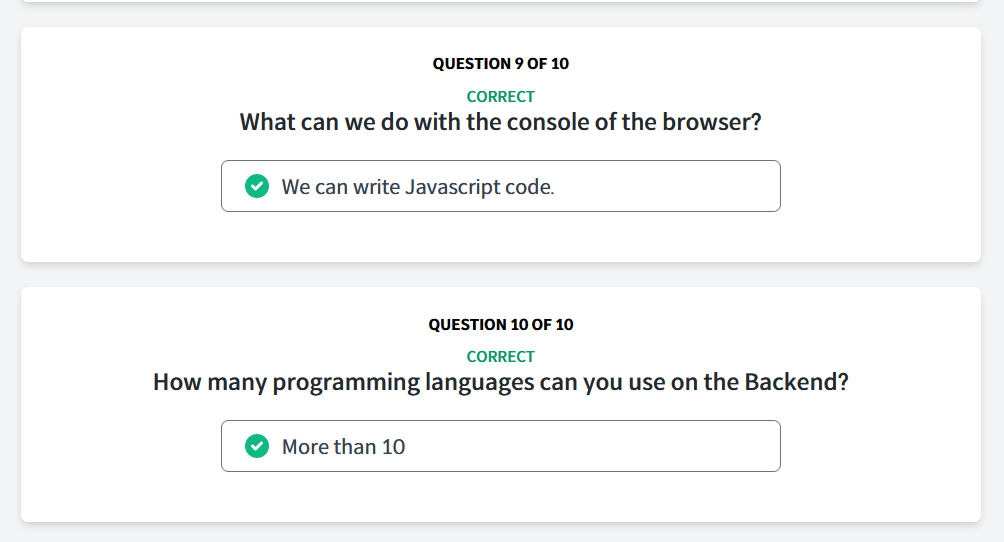Select the 'More than 10' answer text
Screen dimensions: 1004x542
pos(343,447)
